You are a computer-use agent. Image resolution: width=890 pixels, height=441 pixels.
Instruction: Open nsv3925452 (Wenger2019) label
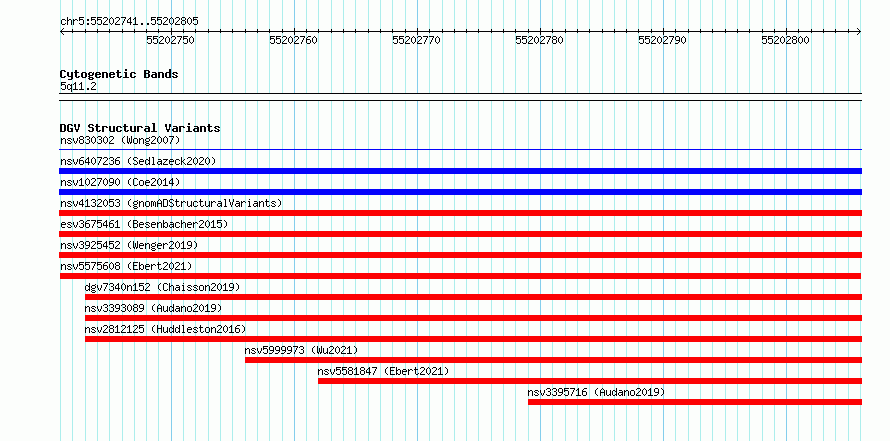129,245
